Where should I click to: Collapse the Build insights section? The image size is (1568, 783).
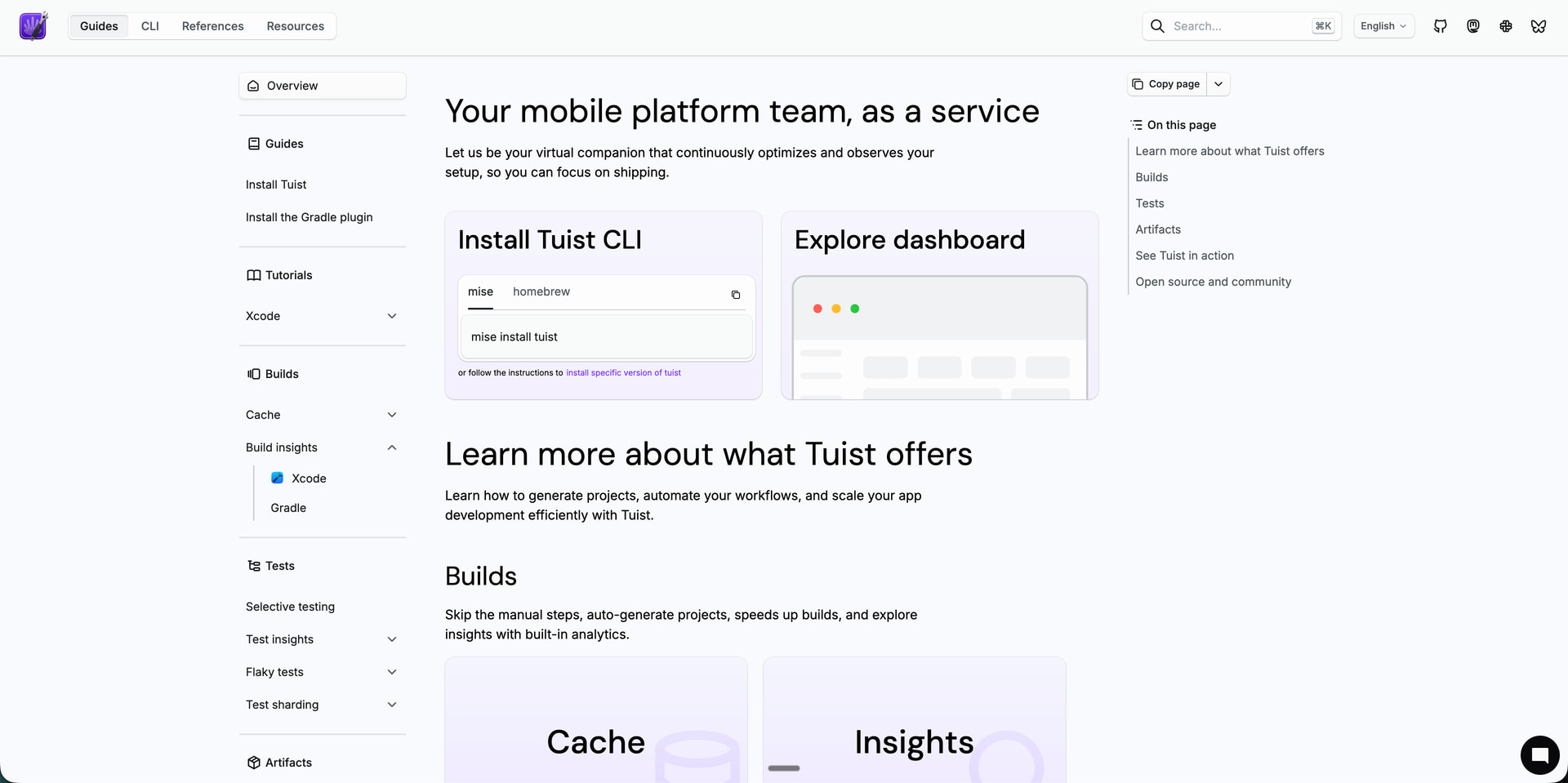(x=392, y=447)
